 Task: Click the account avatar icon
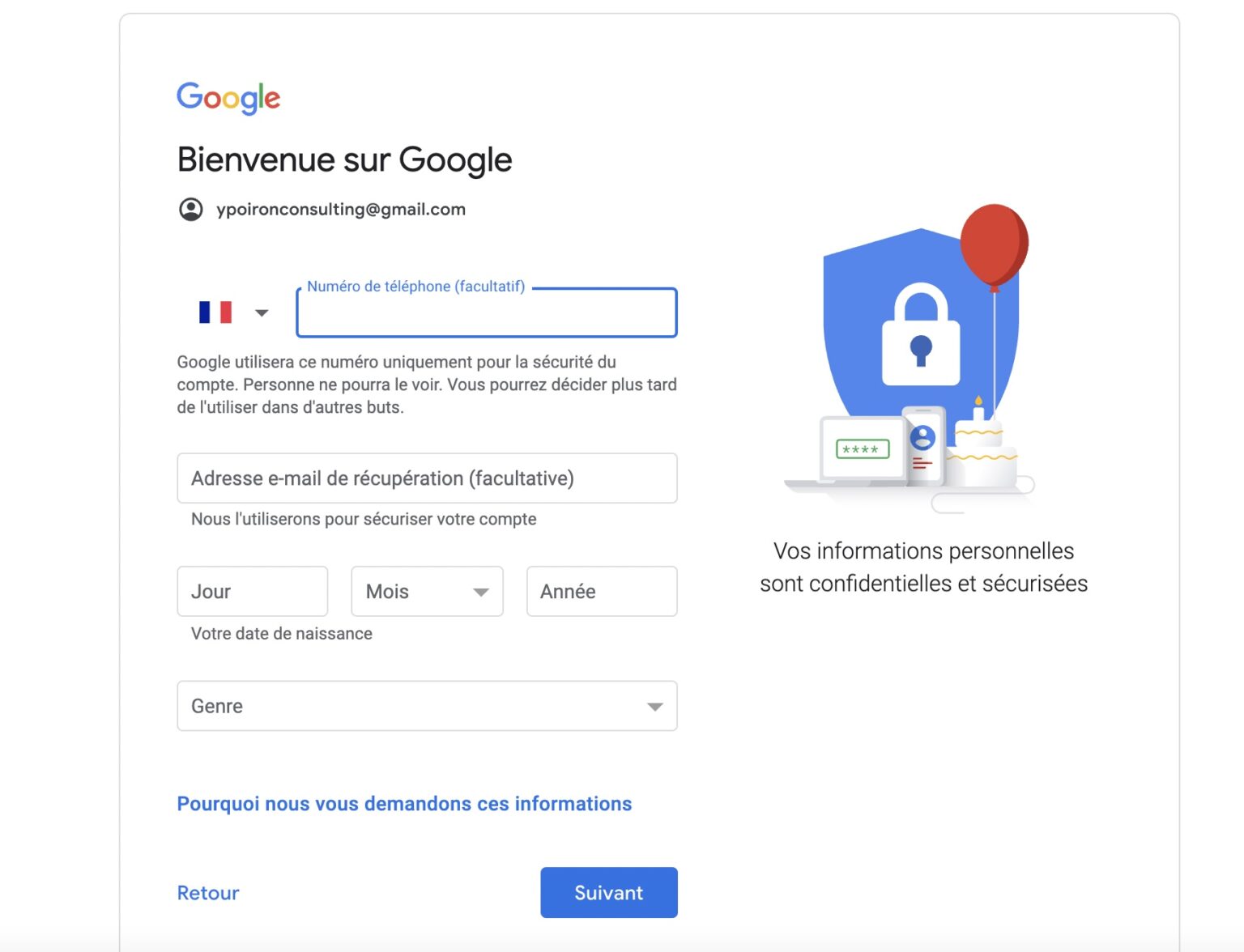click(x=190, y=209)
